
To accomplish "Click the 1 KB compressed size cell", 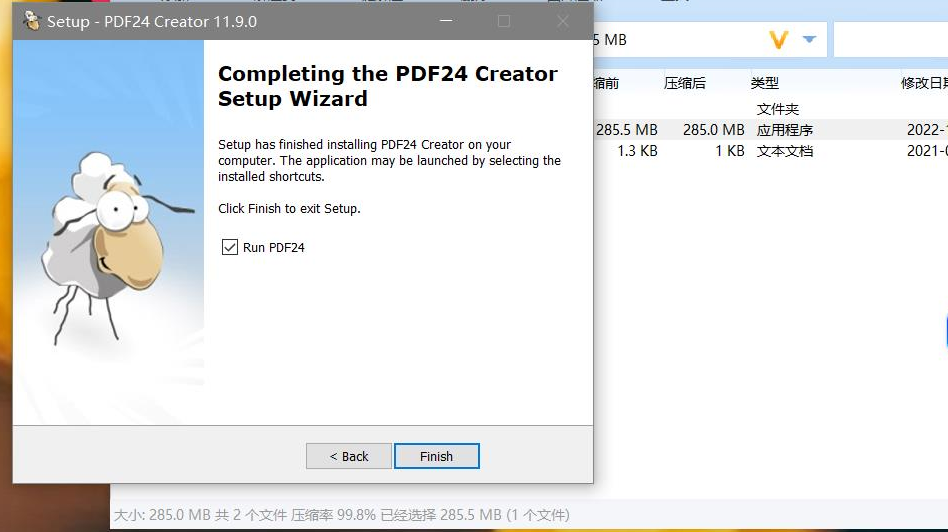I will 730,151.
